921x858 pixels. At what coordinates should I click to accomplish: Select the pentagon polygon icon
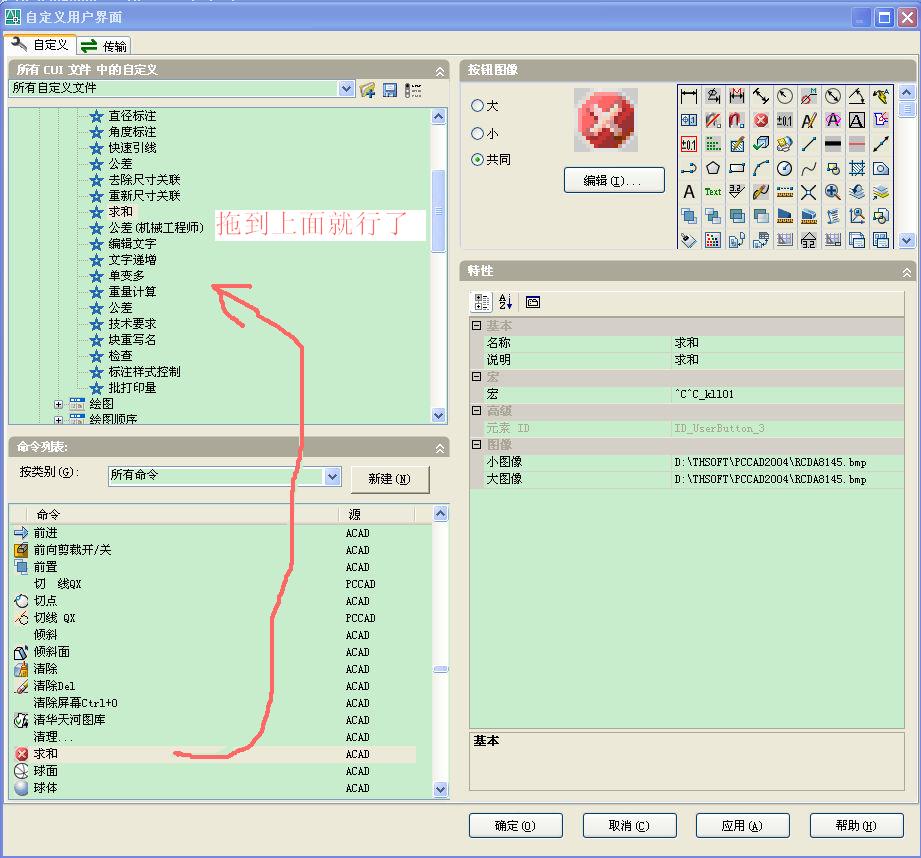[713, 168]
